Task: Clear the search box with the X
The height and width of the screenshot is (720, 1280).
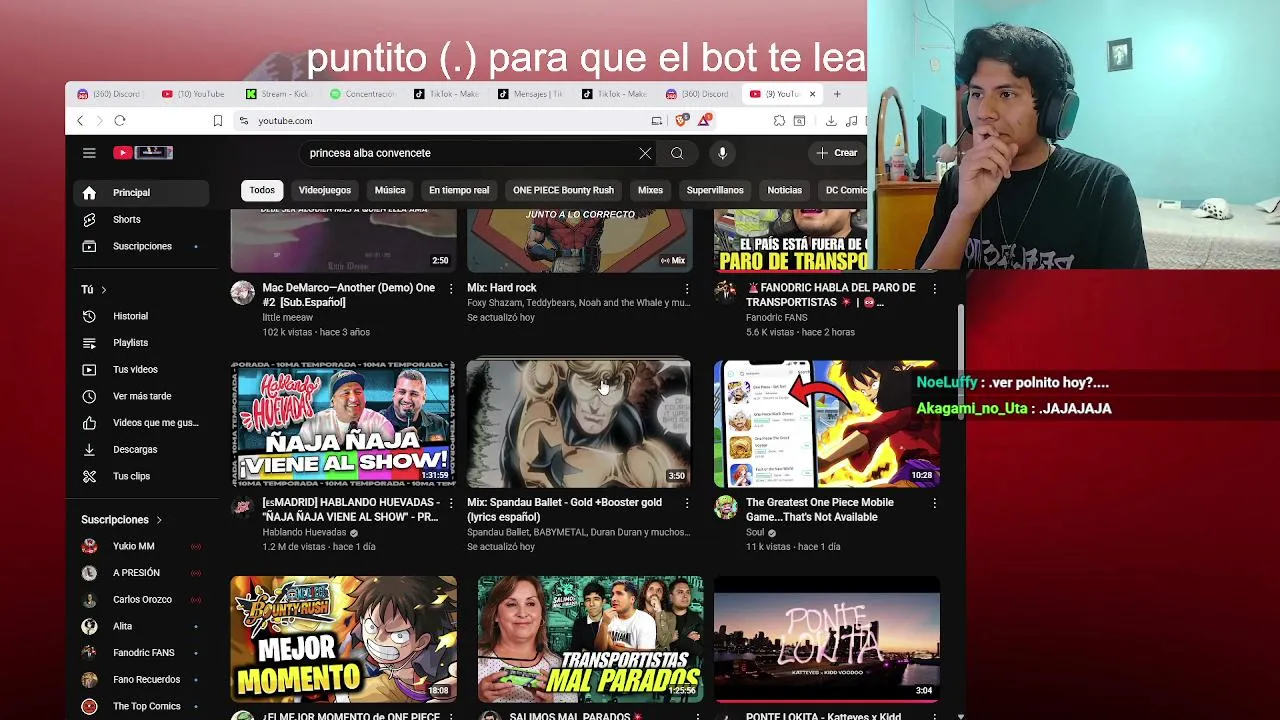Action: (x=645, y=153)
